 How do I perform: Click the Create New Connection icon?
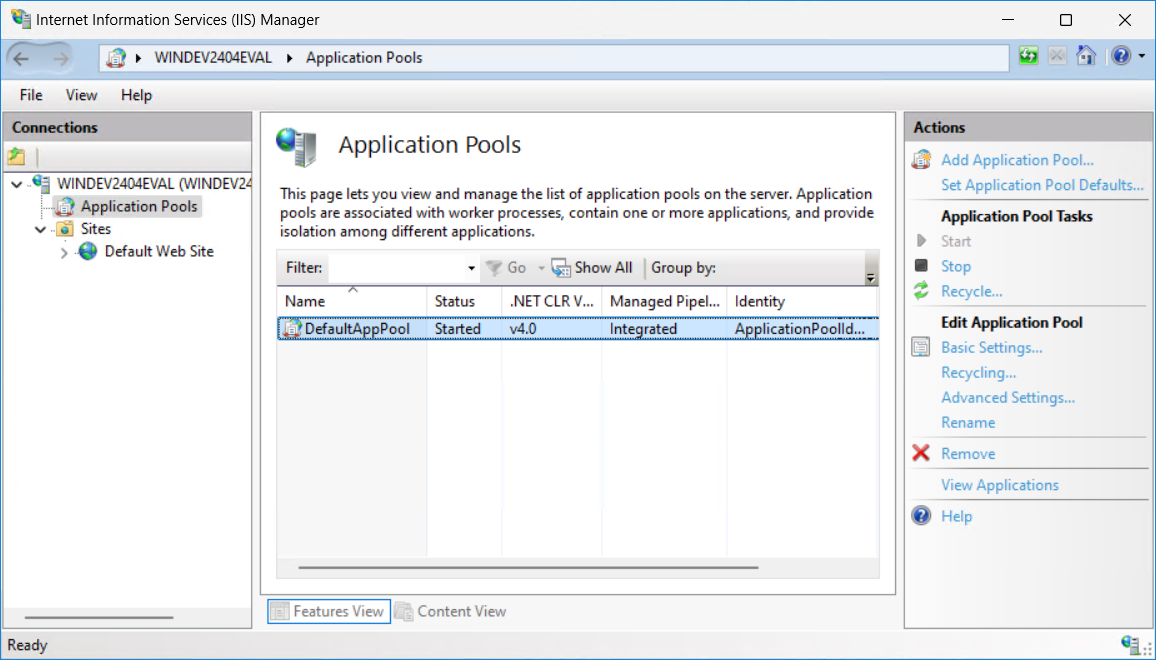tap(16, 156)
